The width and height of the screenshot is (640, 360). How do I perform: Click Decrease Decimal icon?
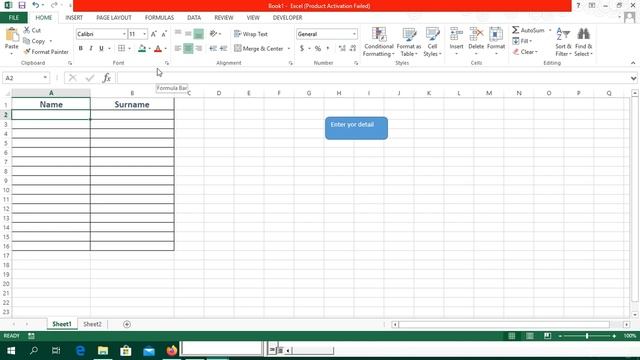353,48
